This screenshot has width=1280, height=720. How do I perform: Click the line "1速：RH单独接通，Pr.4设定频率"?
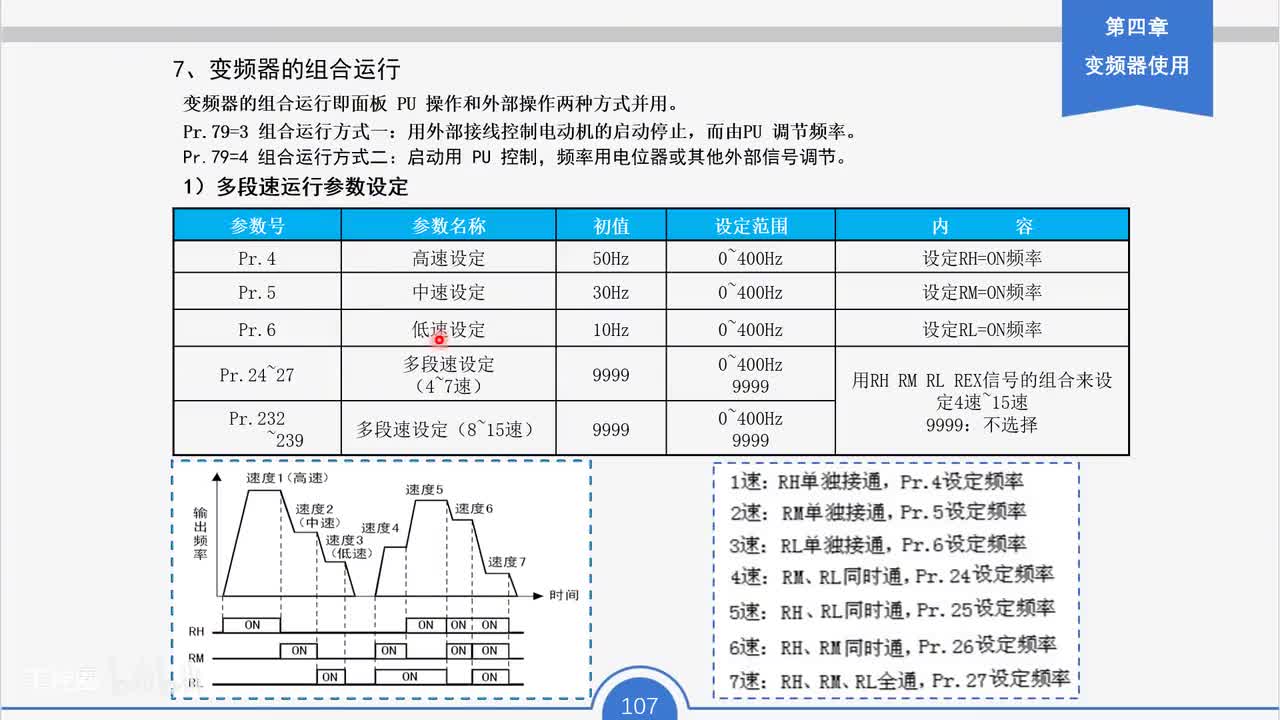click(x=877, y=481)
